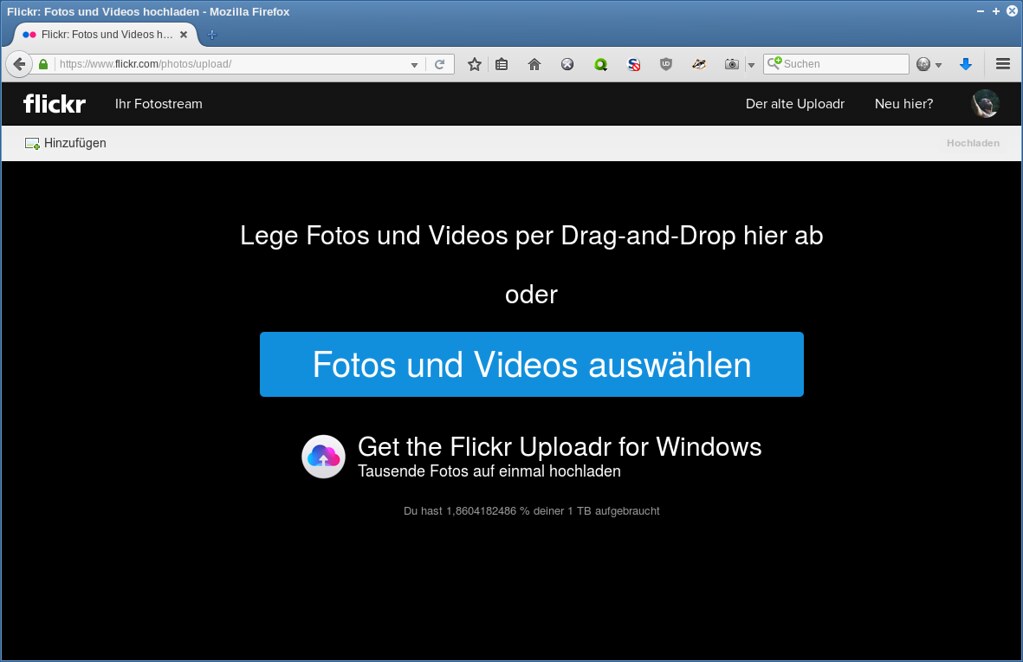
Task: Select the Flickr Fotos und Videos tab
Action: pos(104,35)
